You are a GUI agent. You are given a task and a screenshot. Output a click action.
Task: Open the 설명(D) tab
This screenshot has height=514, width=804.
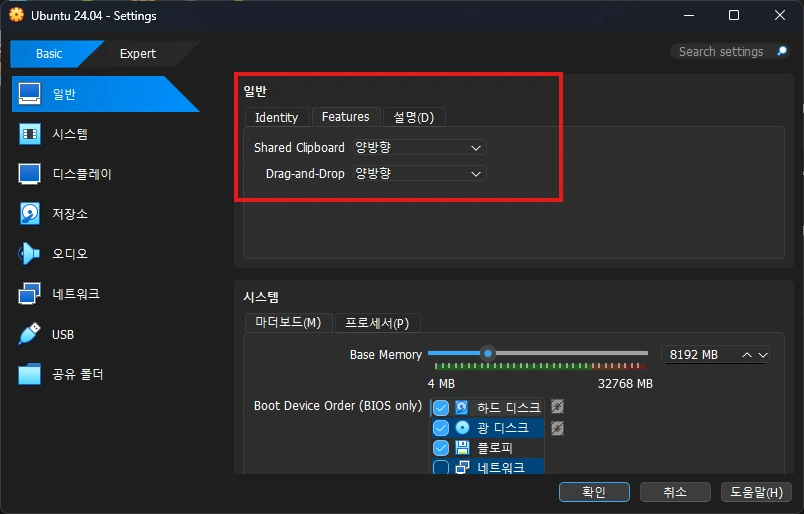(x=414, y=117)
